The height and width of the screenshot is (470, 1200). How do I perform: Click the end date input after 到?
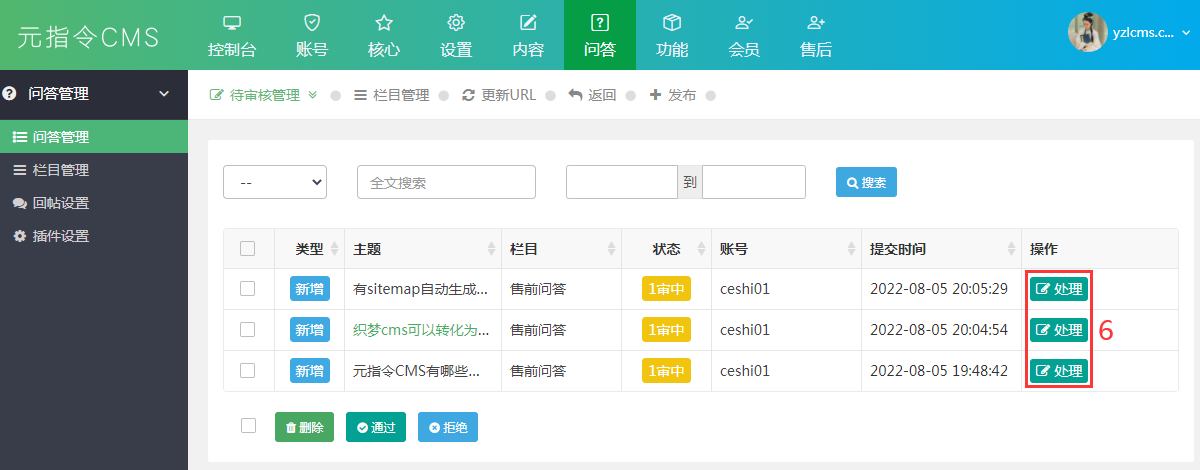[754, 182]
